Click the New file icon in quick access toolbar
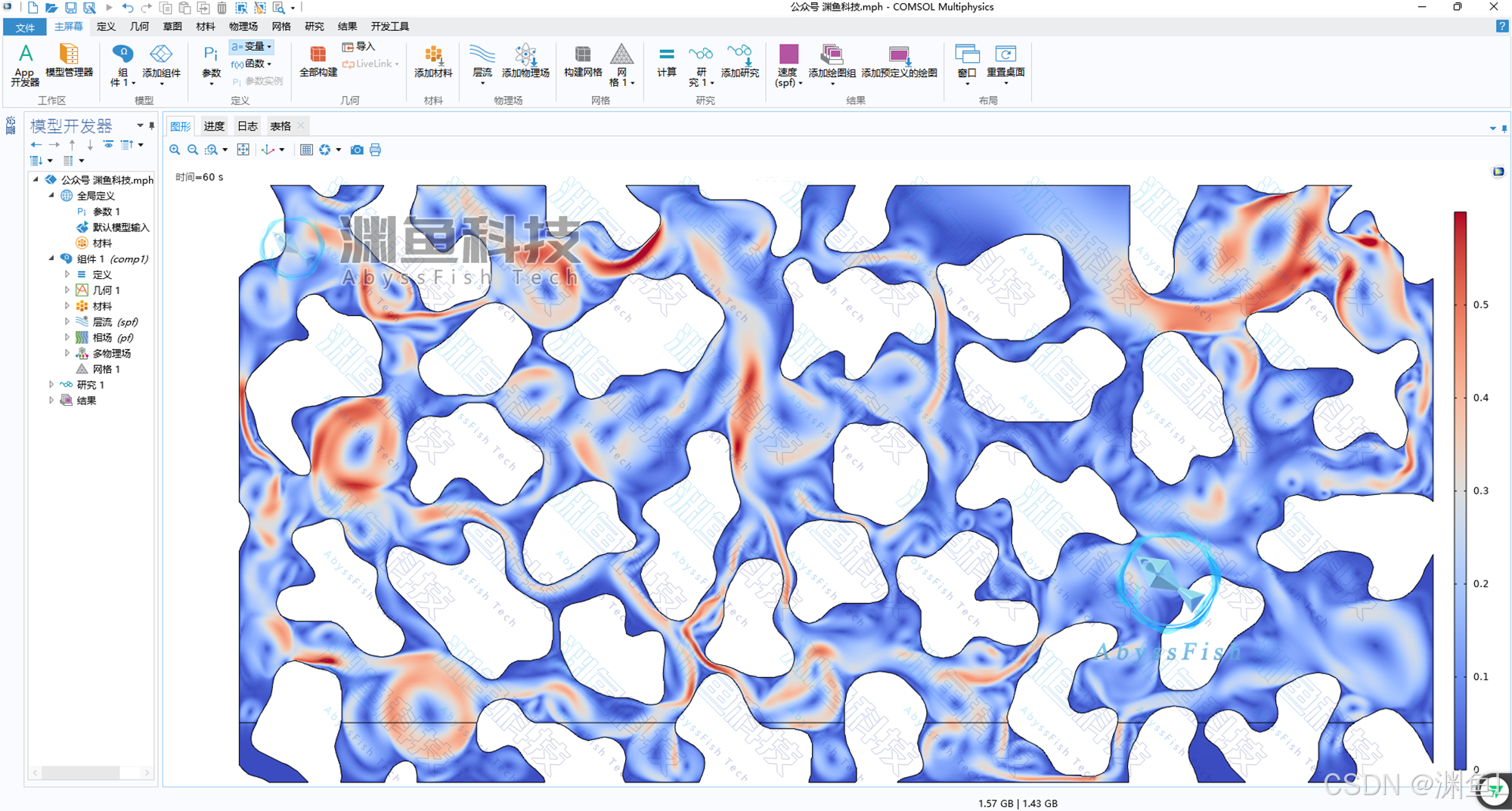The height and width of the screenshot is (811, 1512). click(x=33, y=8)
